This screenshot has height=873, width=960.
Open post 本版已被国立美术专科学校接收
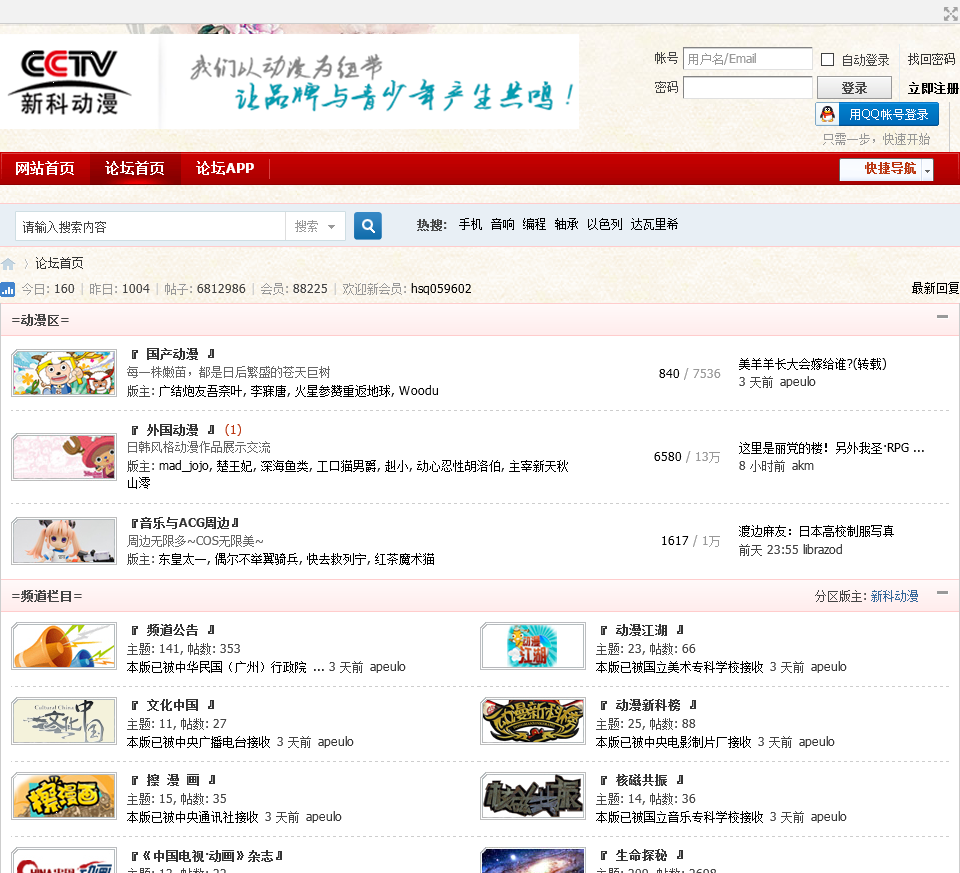680,667
